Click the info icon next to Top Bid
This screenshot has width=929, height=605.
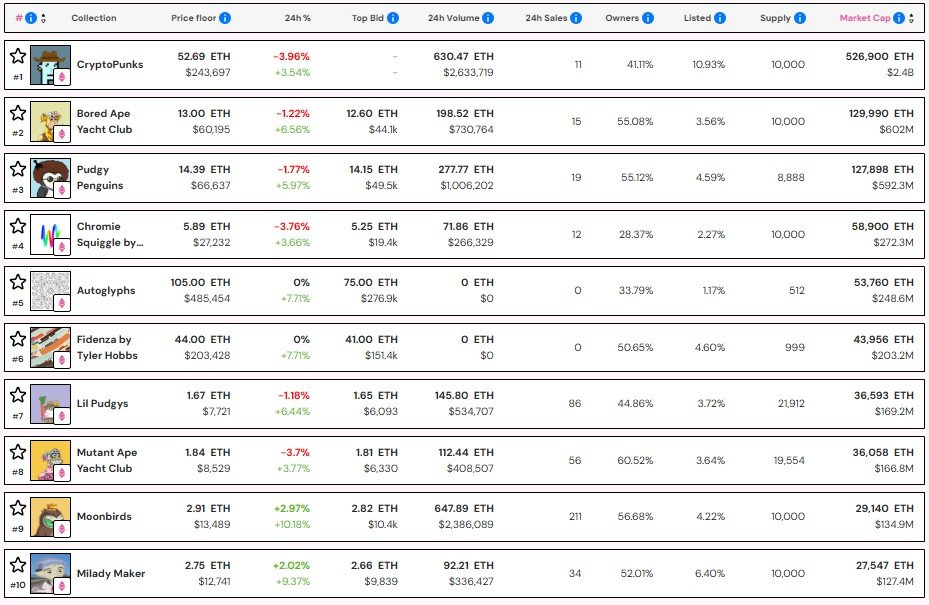(391, 17)
